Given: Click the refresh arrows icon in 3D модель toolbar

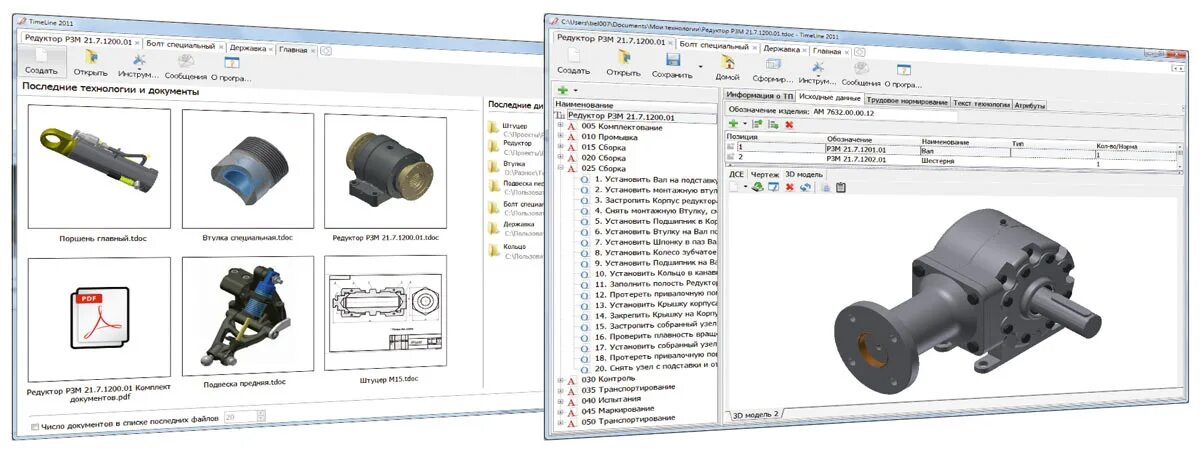Looking at the screenshot, I should (805, 187).
